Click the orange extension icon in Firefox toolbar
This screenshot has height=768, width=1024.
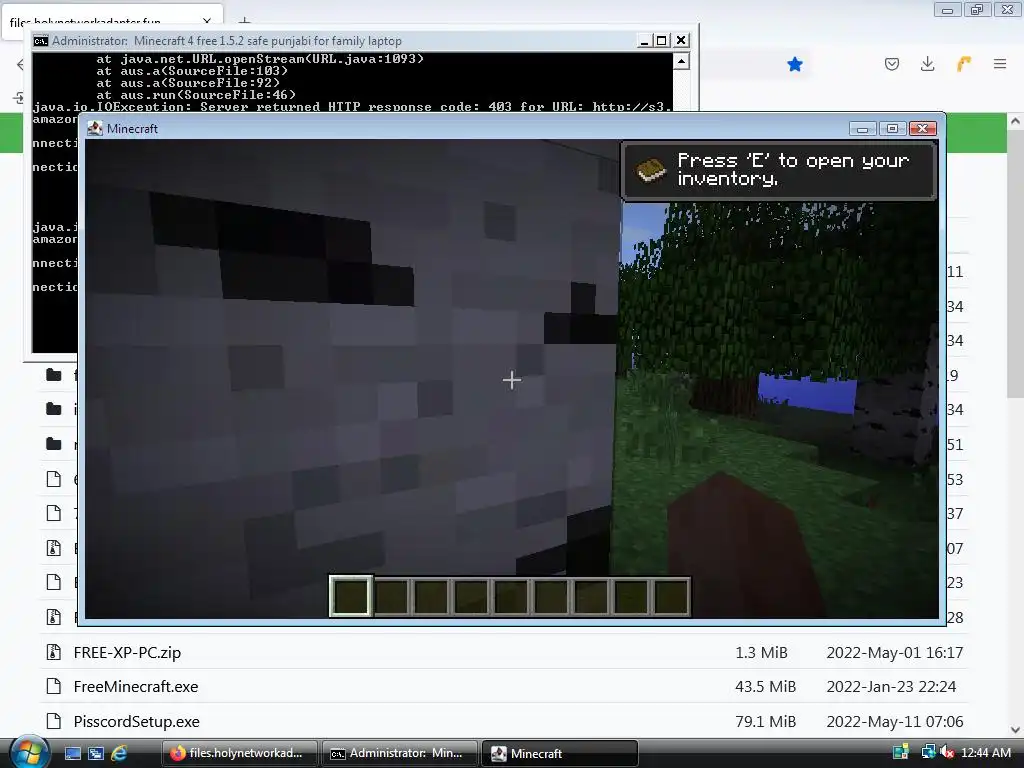tap(964, 64)
